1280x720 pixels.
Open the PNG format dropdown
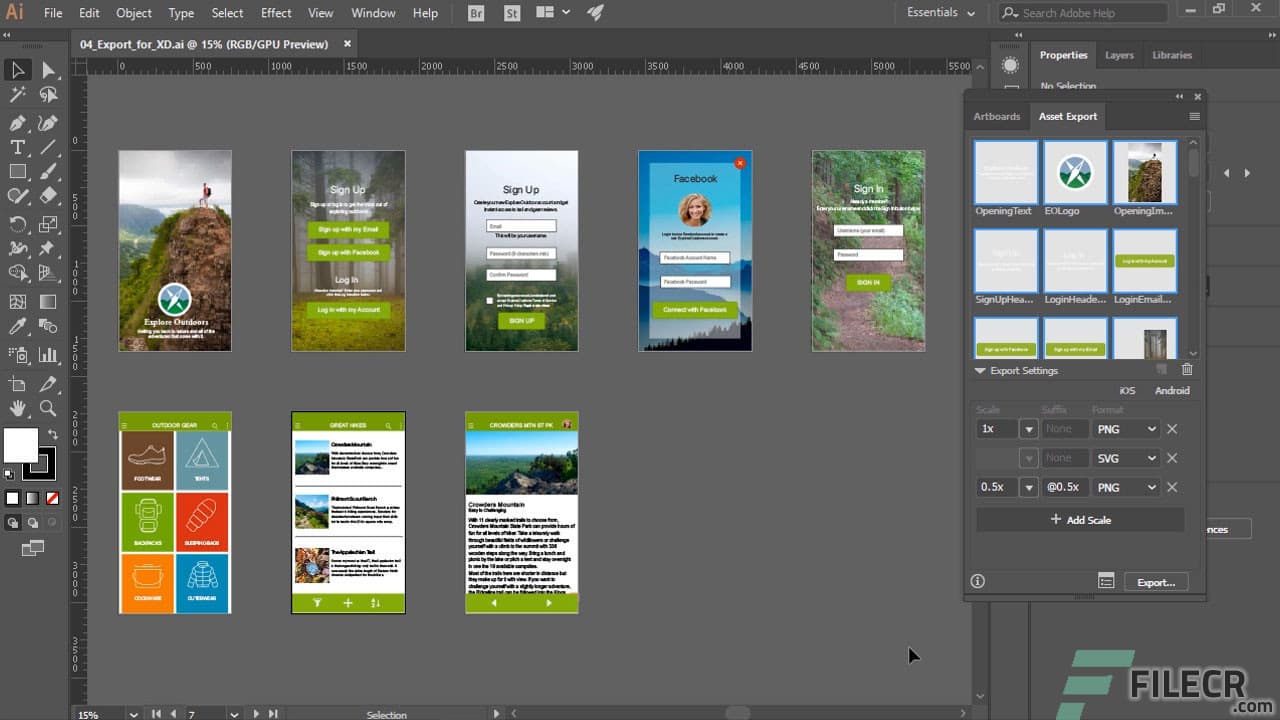click(x=1126, y=429)
